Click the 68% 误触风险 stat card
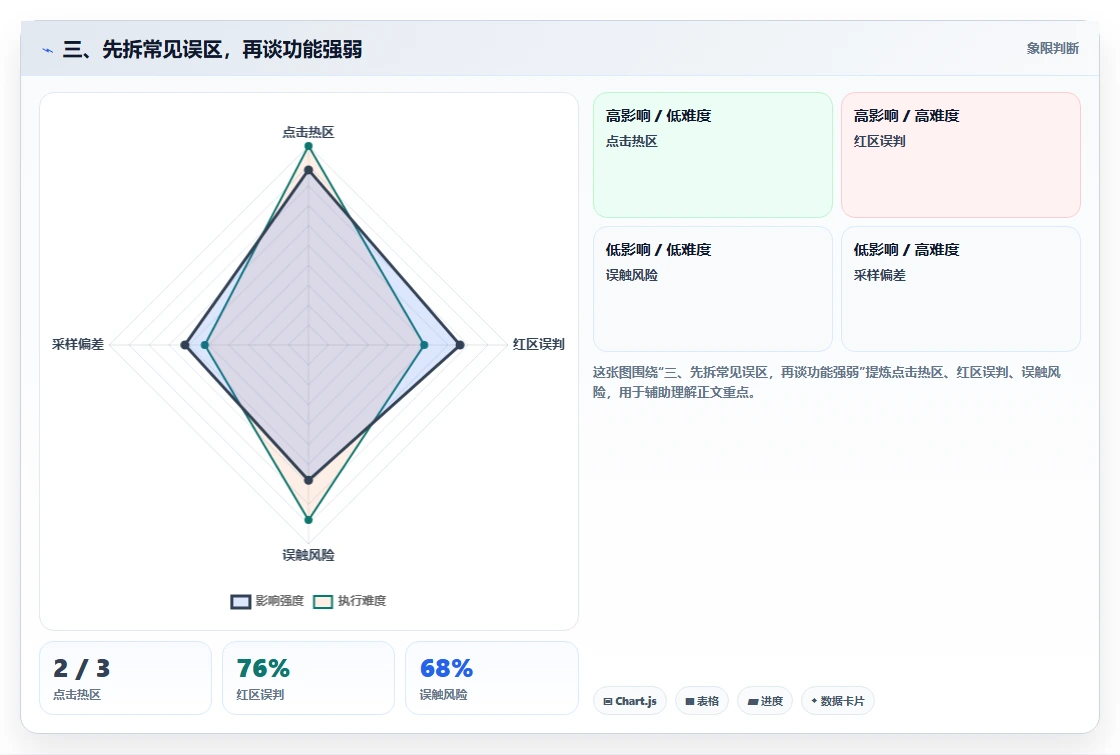 (x=491, y=678)
